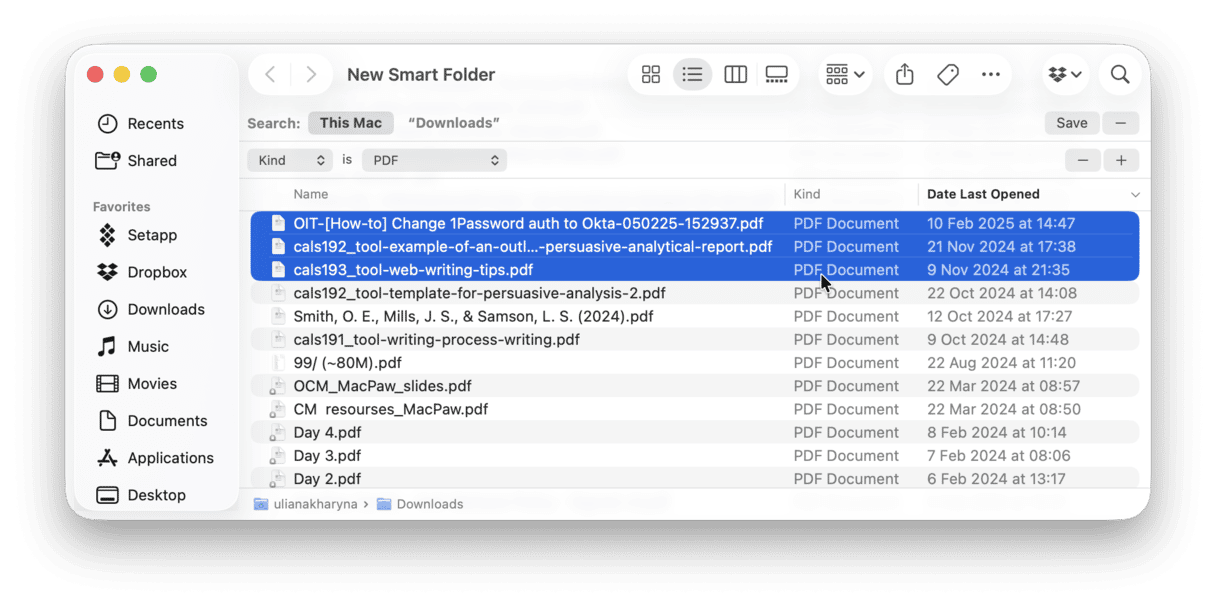
Task: Switch to icon view layout
Action: [651, 74]
